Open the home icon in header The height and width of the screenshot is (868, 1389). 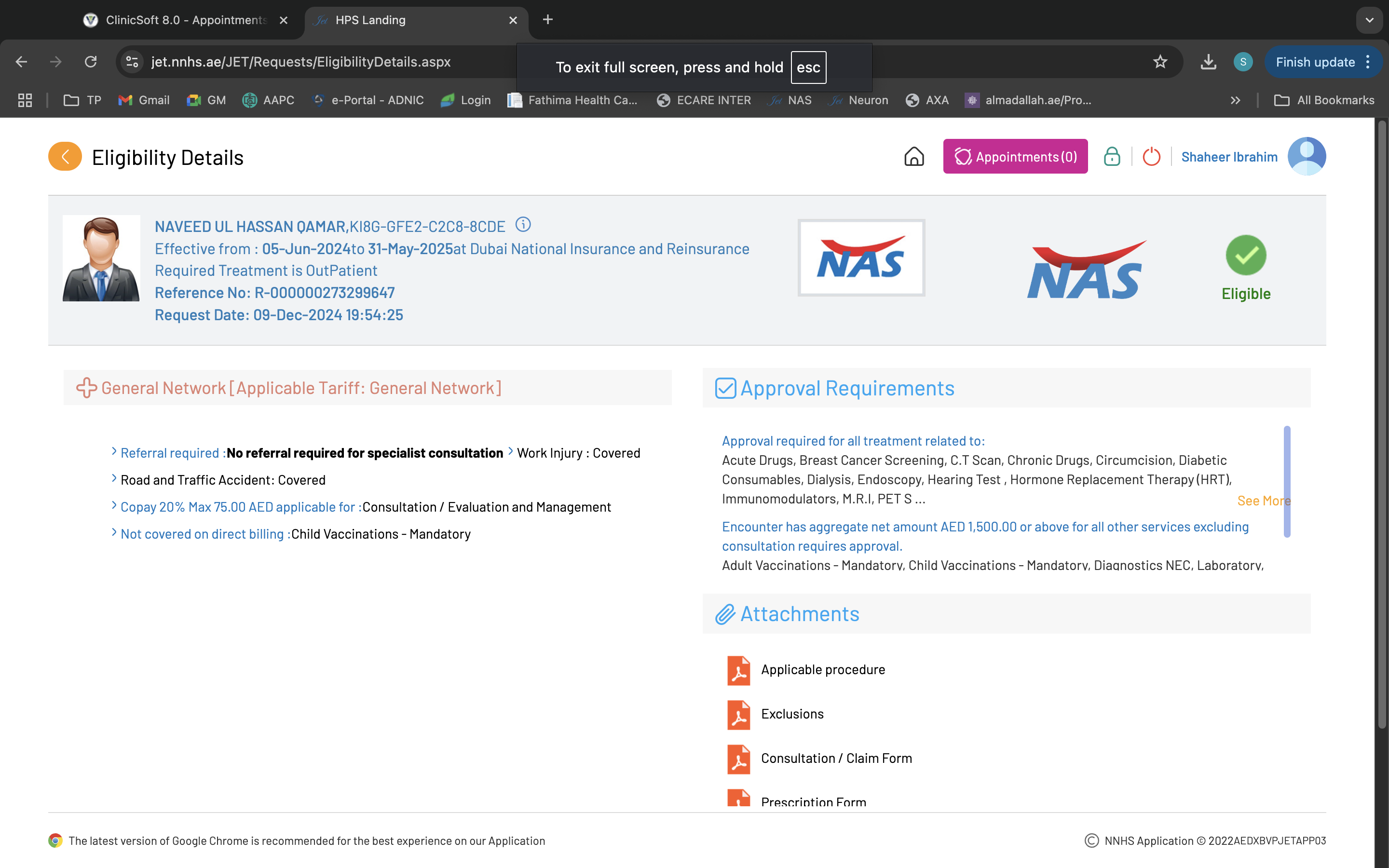[914, 157]
